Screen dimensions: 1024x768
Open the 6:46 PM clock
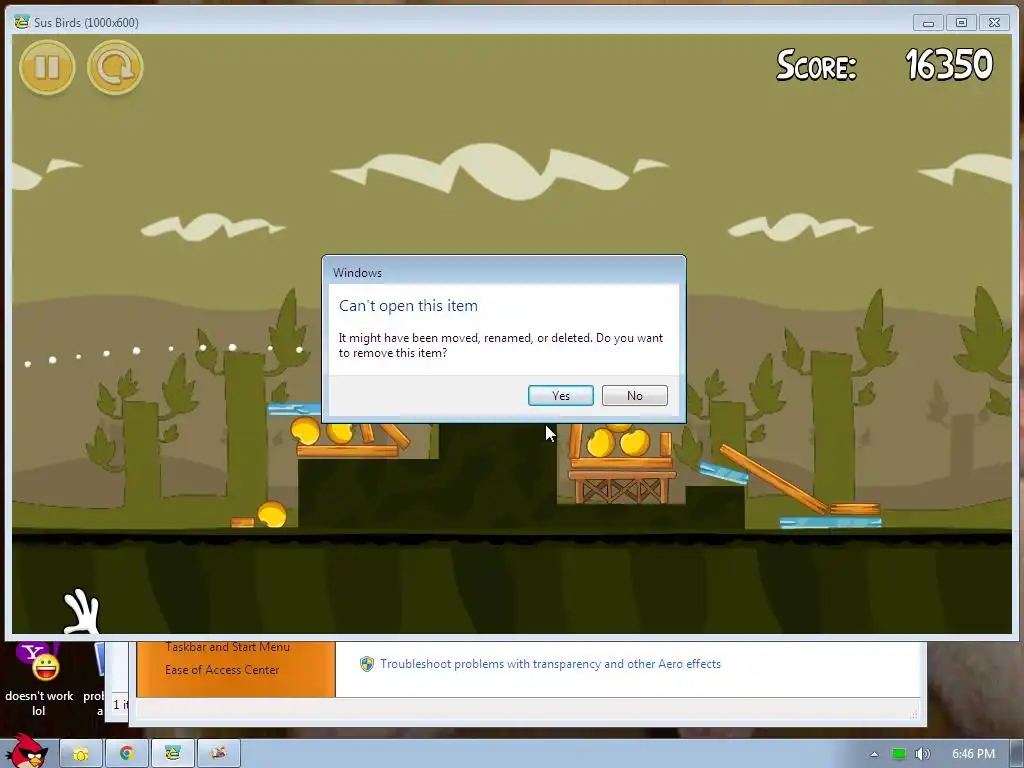point(973,754)
